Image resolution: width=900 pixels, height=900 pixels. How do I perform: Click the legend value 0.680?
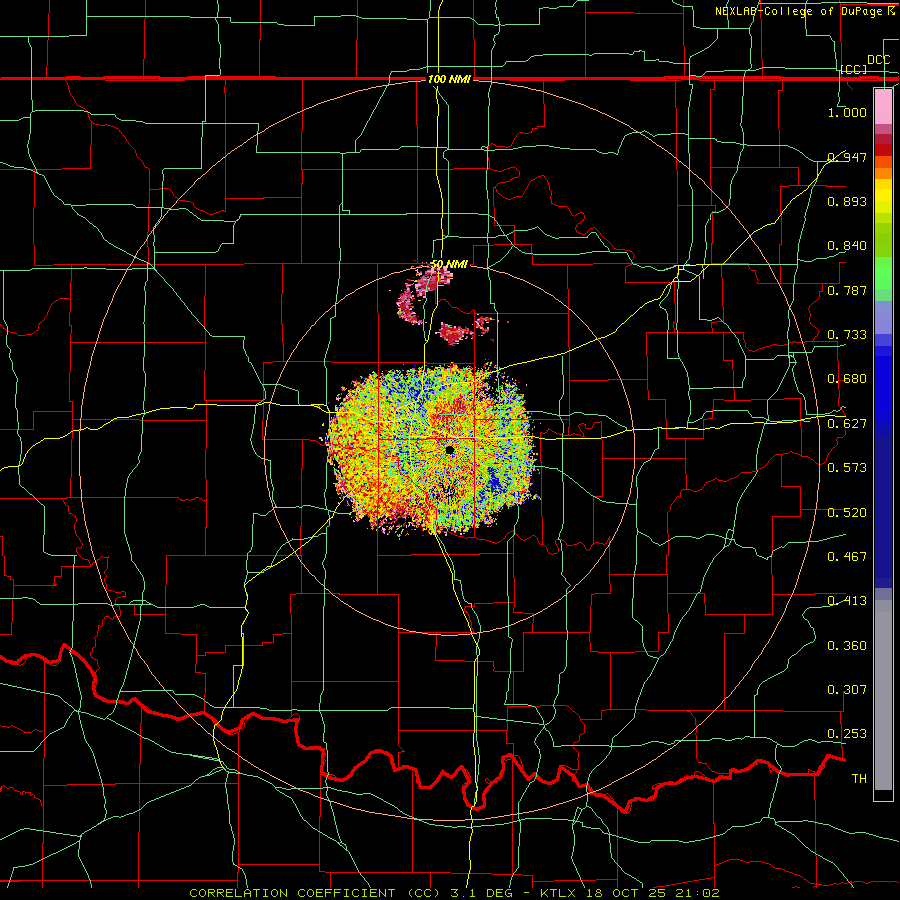click(847, 379)
